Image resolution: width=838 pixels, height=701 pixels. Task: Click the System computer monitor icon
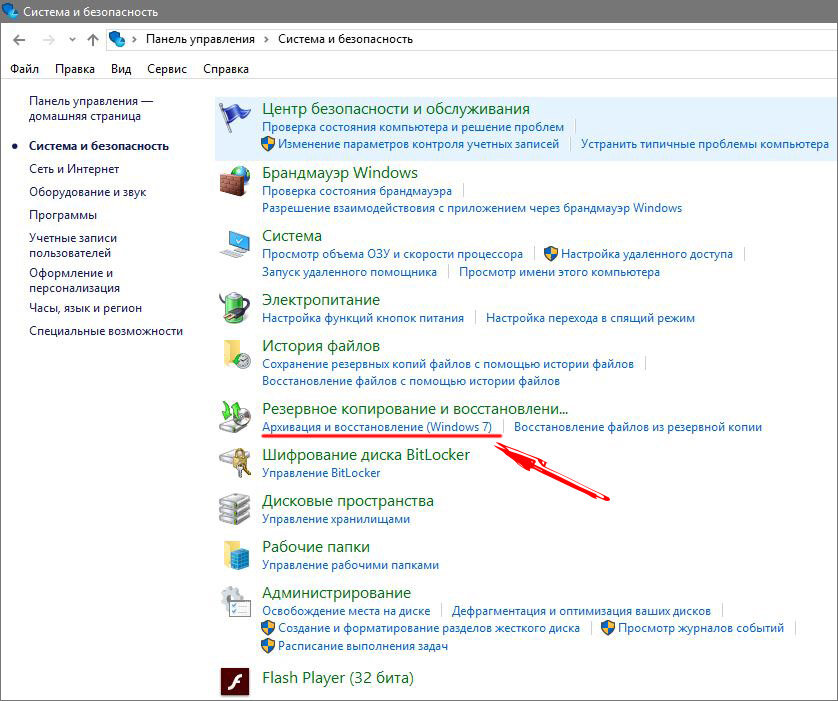pyautogui.click(x=235, y=244)
